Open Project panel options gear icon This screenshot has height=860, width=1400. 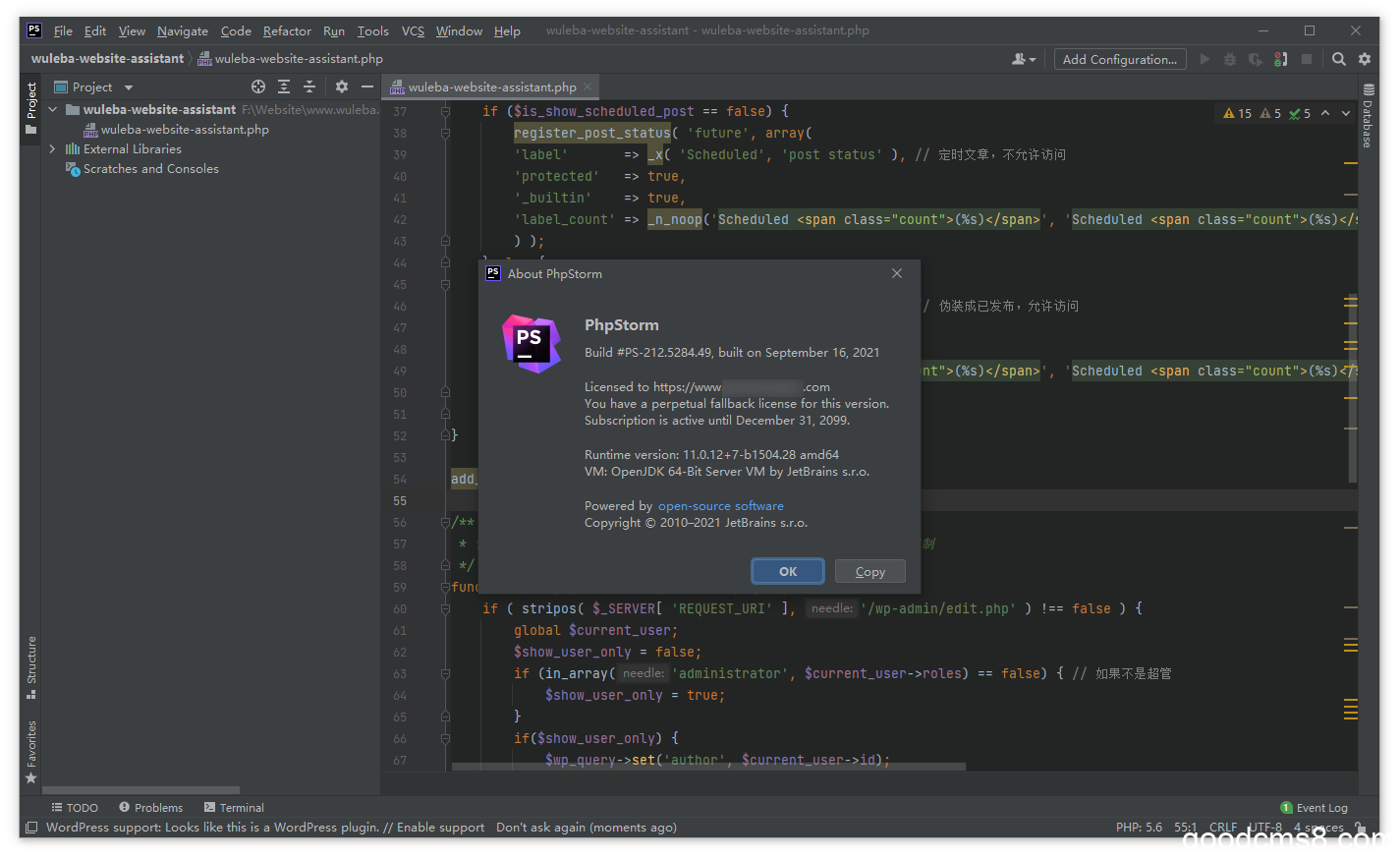(x=342, y=86)
